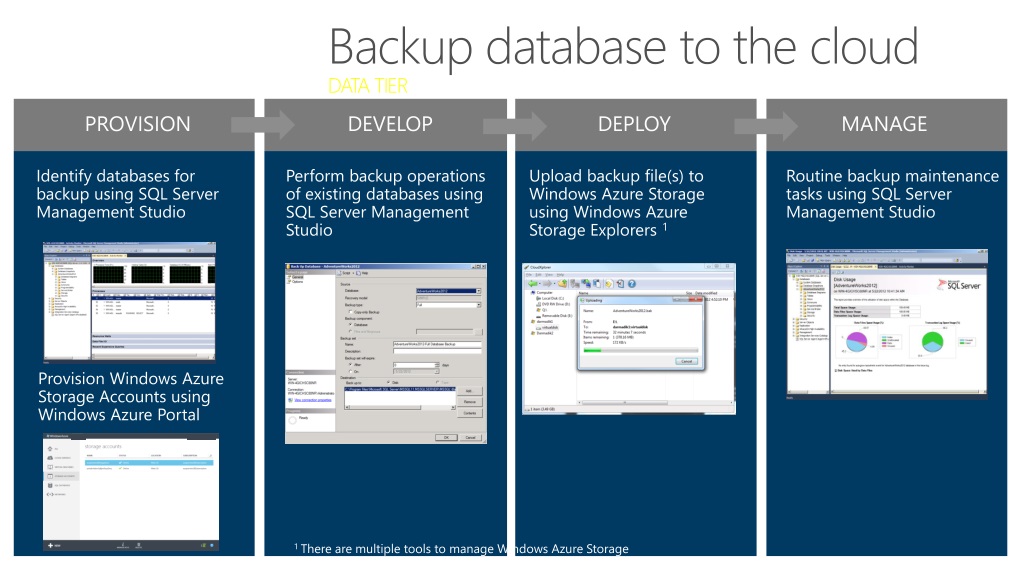Select the Database backup component radio button

351,324
